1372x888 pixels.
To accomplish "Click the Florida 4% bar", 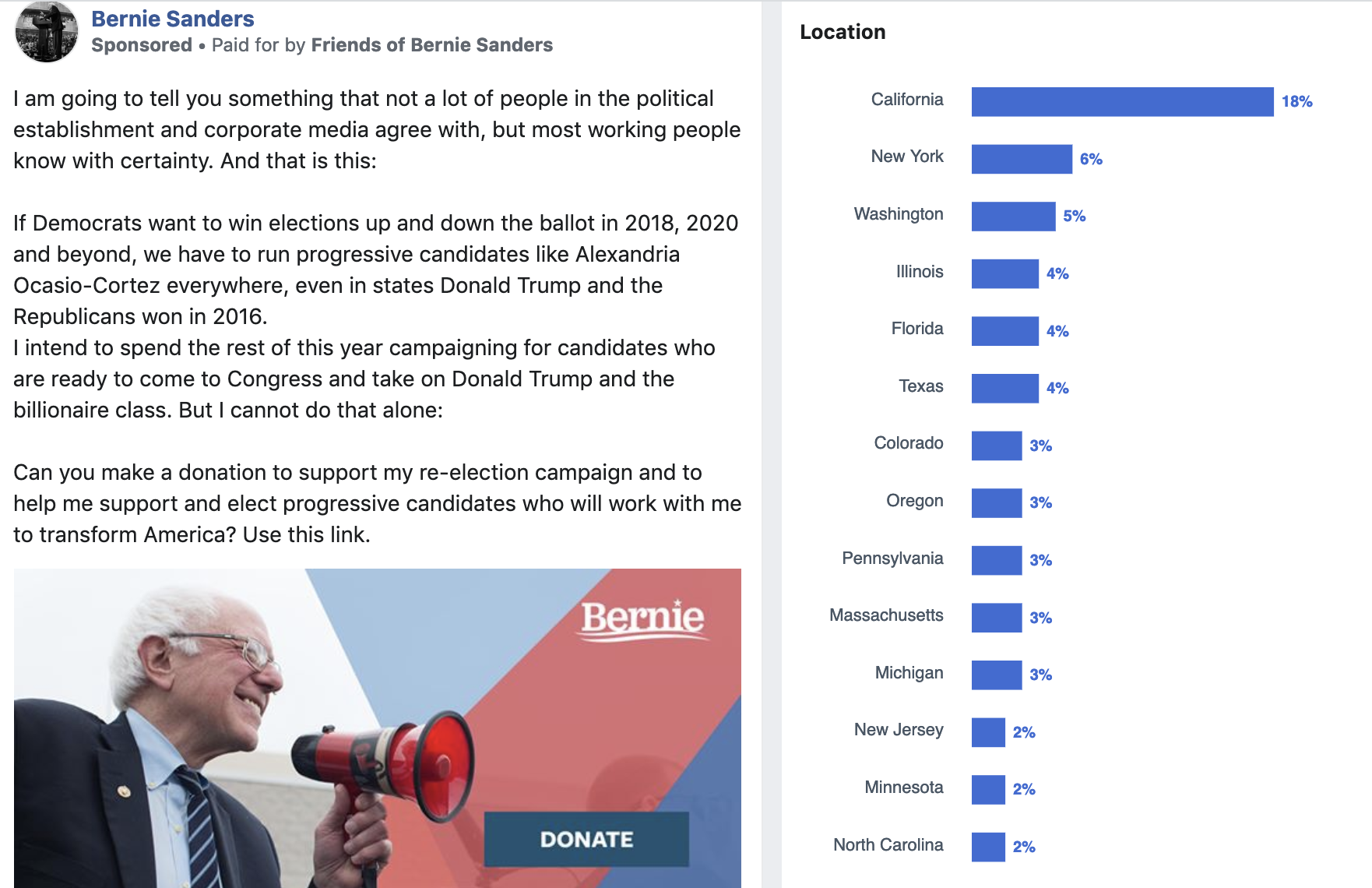I will click(1004, 331).
